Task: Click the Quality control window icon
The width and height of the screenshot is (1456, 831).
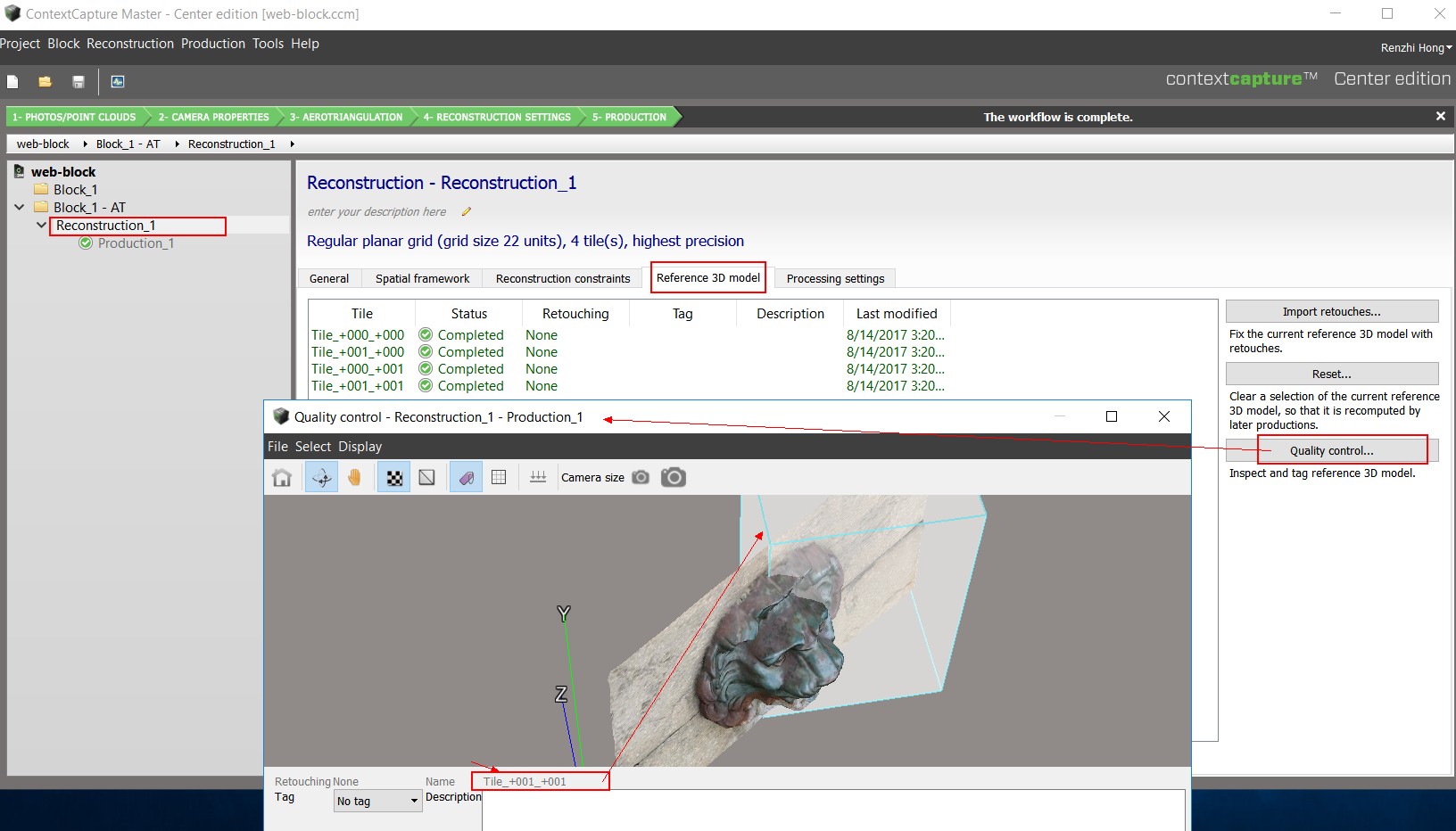Action: click(281, 416)
